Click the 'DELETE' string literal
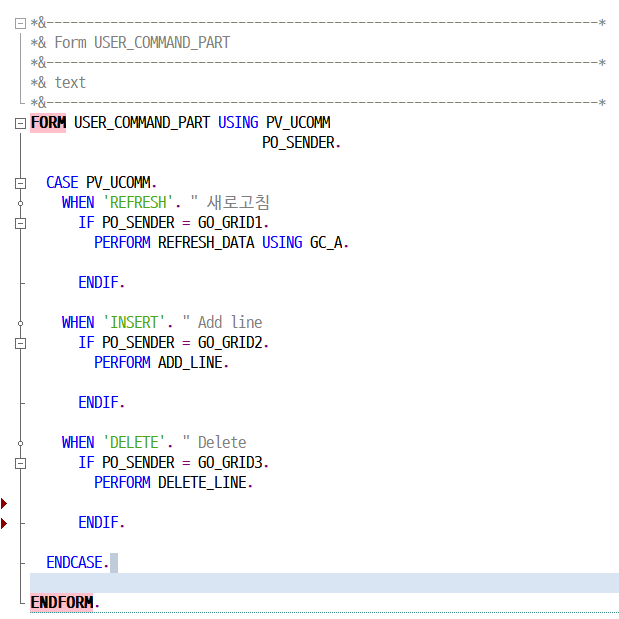This screenshot has height=619, width=619. point(134,443)
